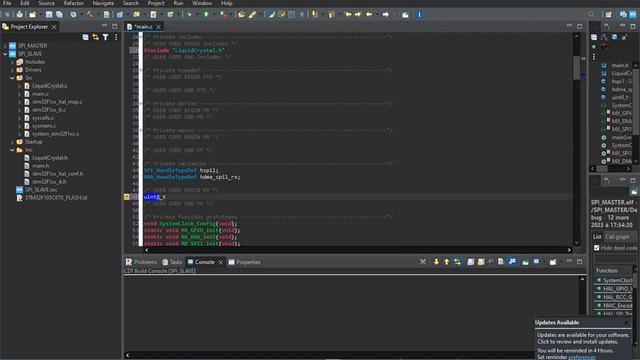640x360 pixels.
Task: Switch to the Tasks tab
Action: pos(172,262)
